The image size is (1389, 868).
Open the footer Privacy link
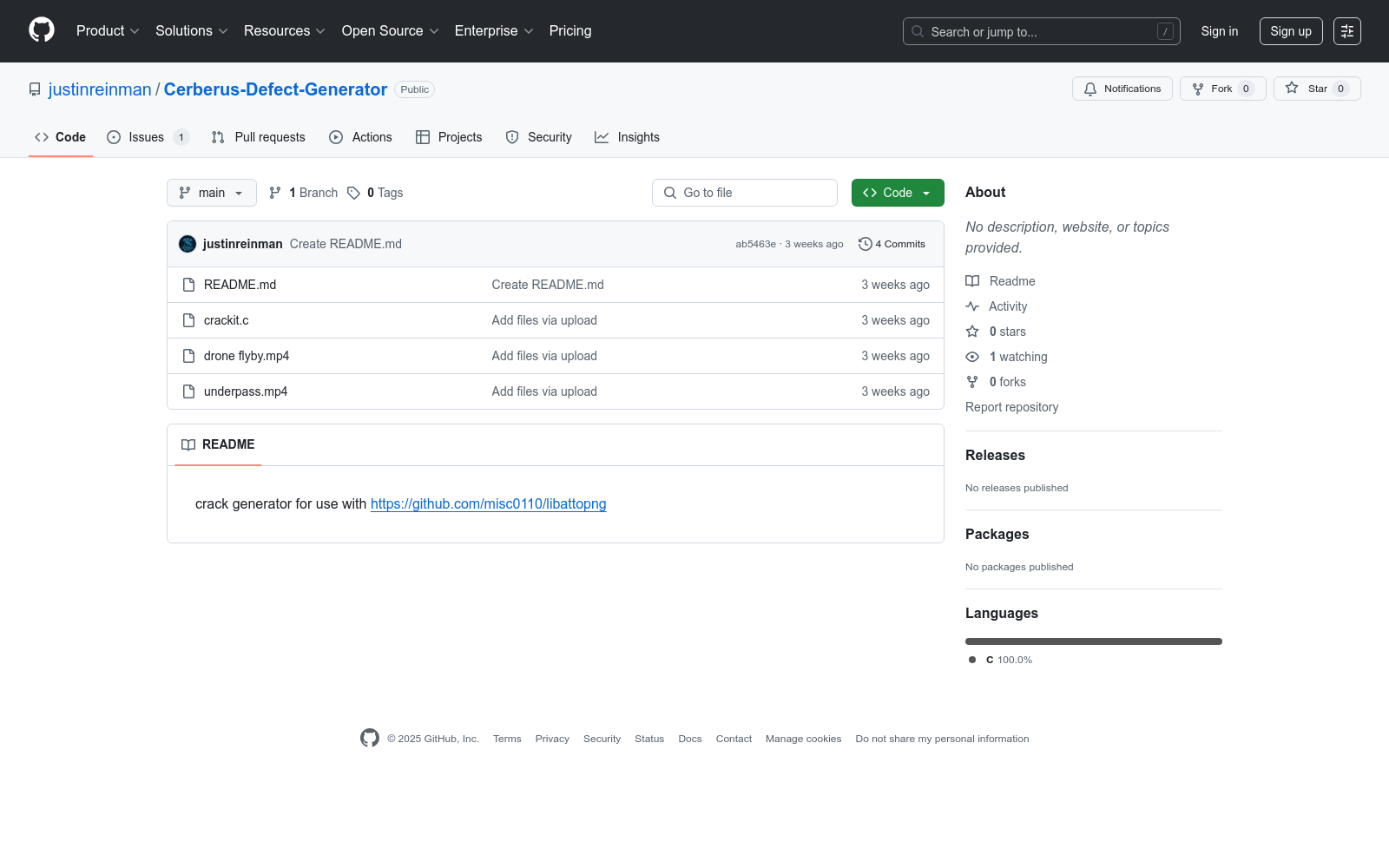tap(552, 739)
